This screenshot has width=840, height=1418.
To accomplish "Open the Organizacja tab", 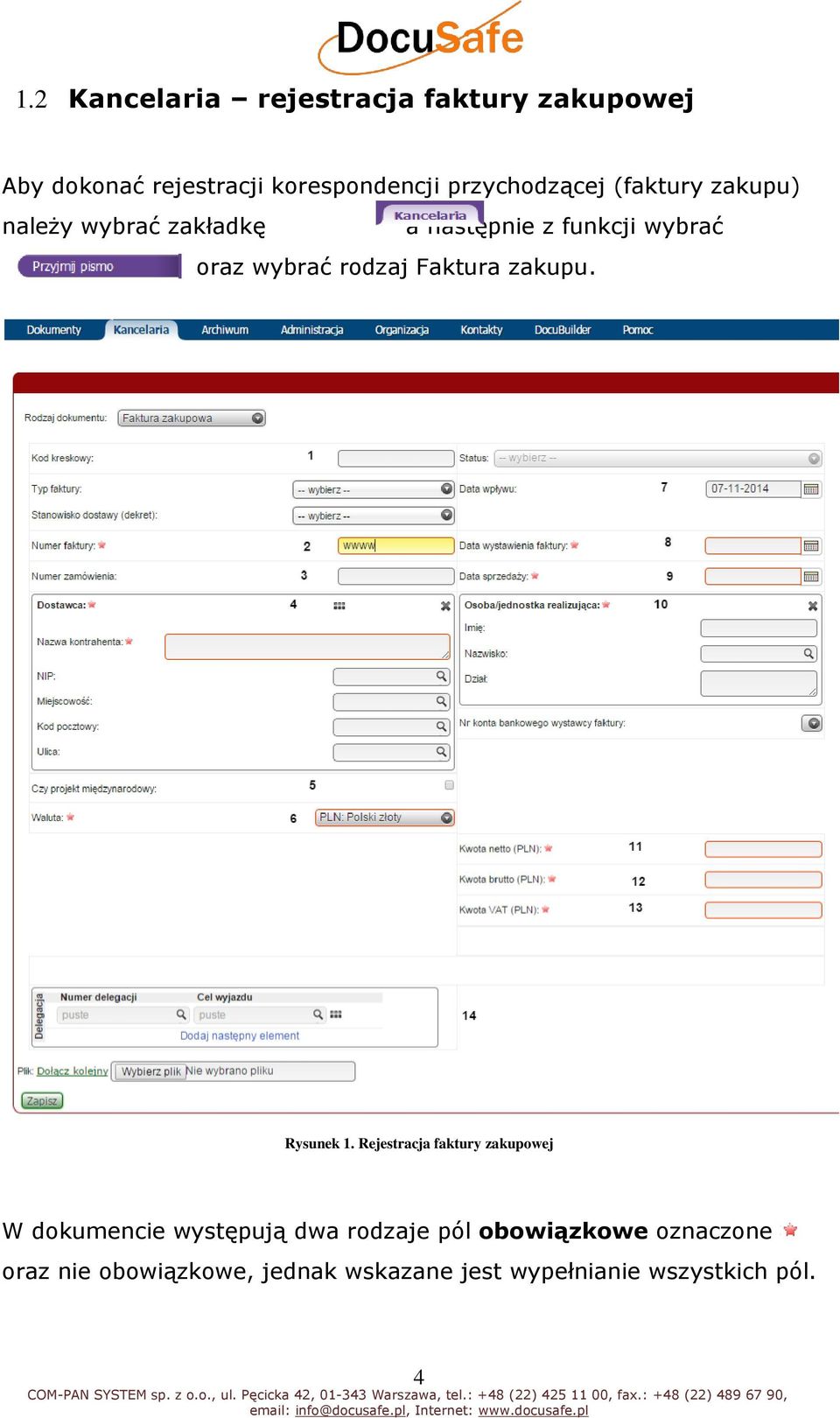I will click(x=402, y=330).
